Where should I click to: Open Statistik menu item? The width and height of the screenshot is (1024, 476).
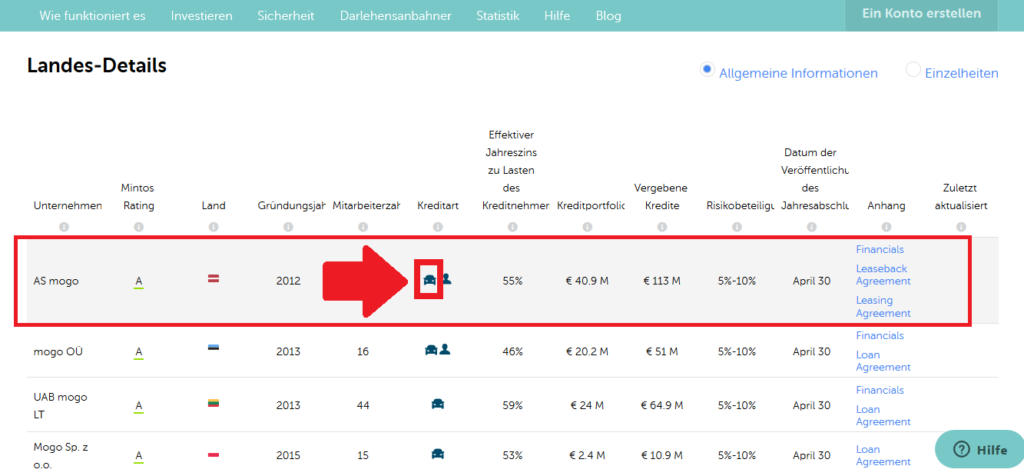(x=498, y=16)
